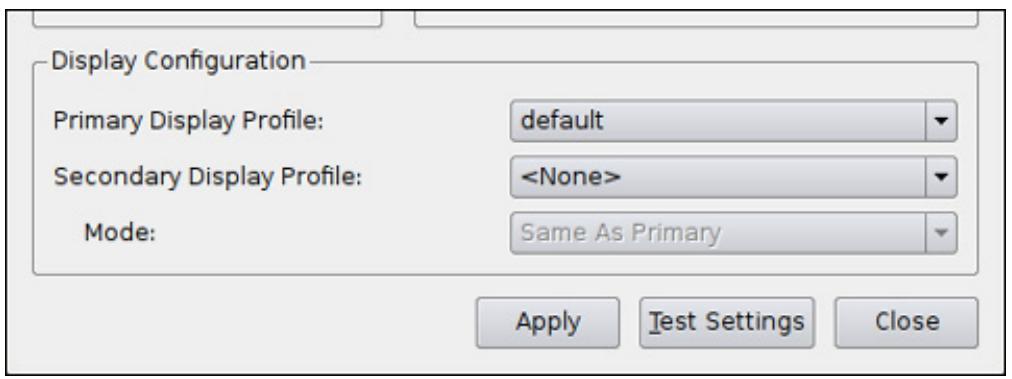Click the 'Primary Display Profile:' label
The image size is (1012, 379).
pyautogui.click(x=188, y=121)
